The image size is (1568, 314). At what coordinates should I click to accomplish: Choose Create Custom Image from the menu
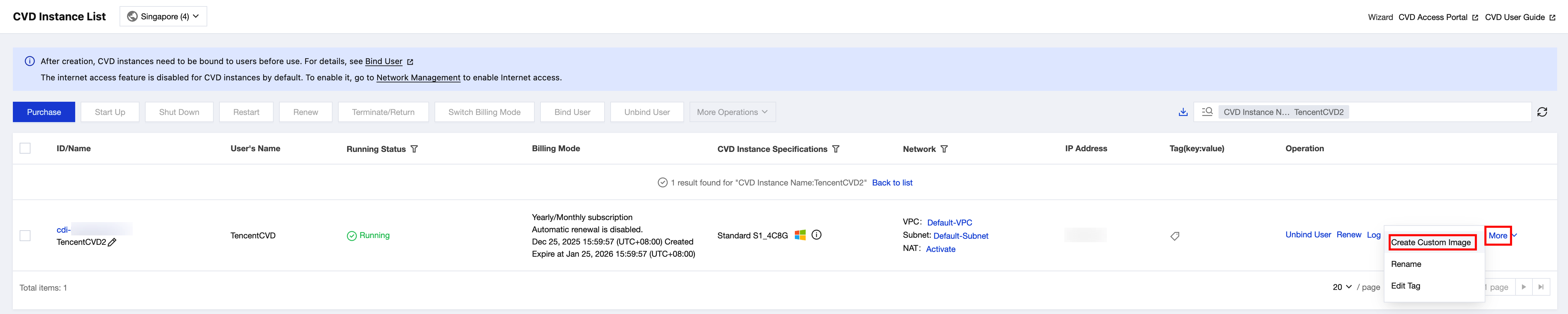[x=1431, y=243]
